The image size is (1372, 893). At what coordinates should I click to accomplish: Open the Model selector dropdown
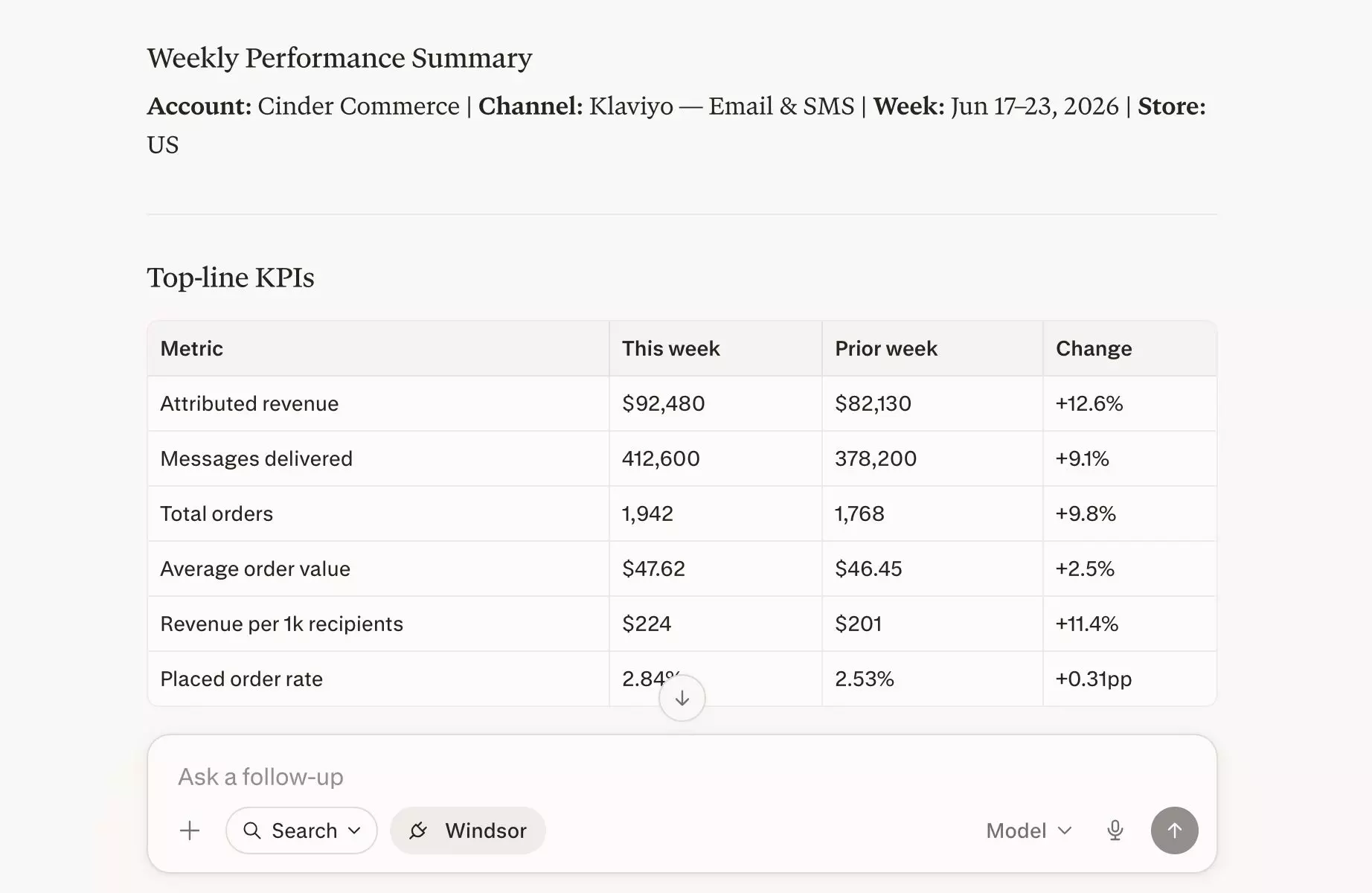pyautogui.click(x=1029, y=830)
